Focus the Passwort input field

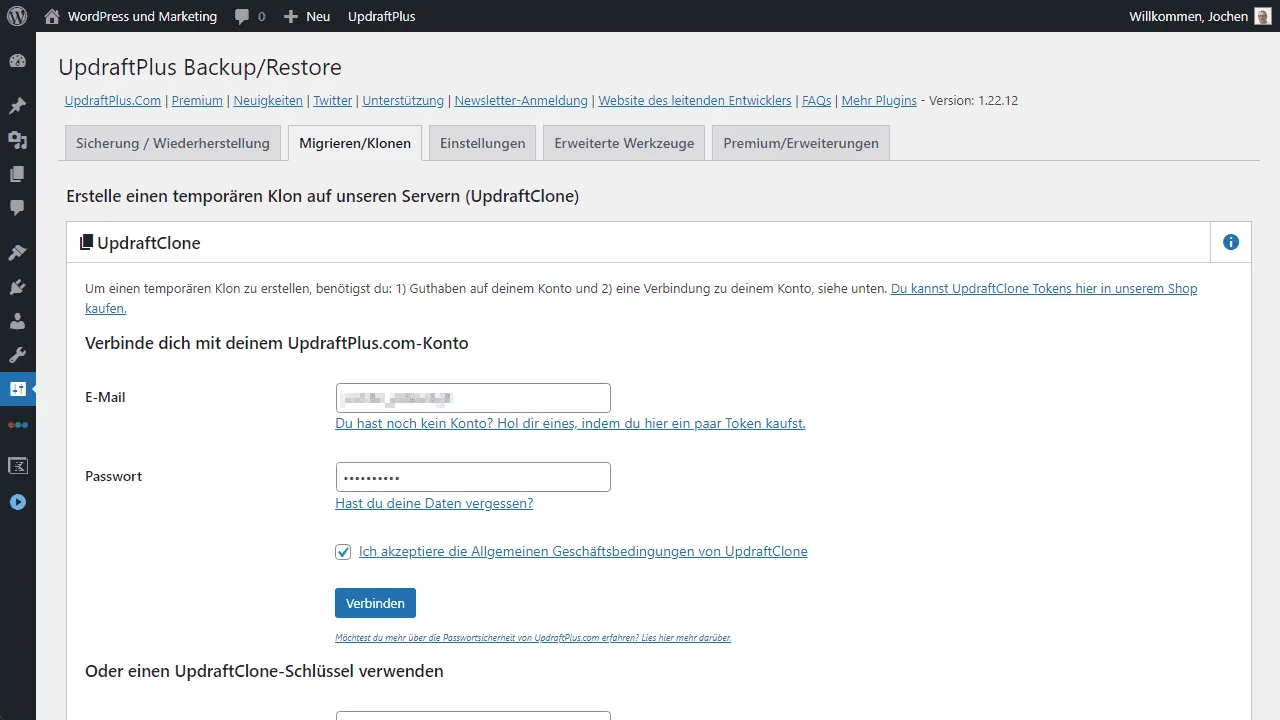(473, 477)
